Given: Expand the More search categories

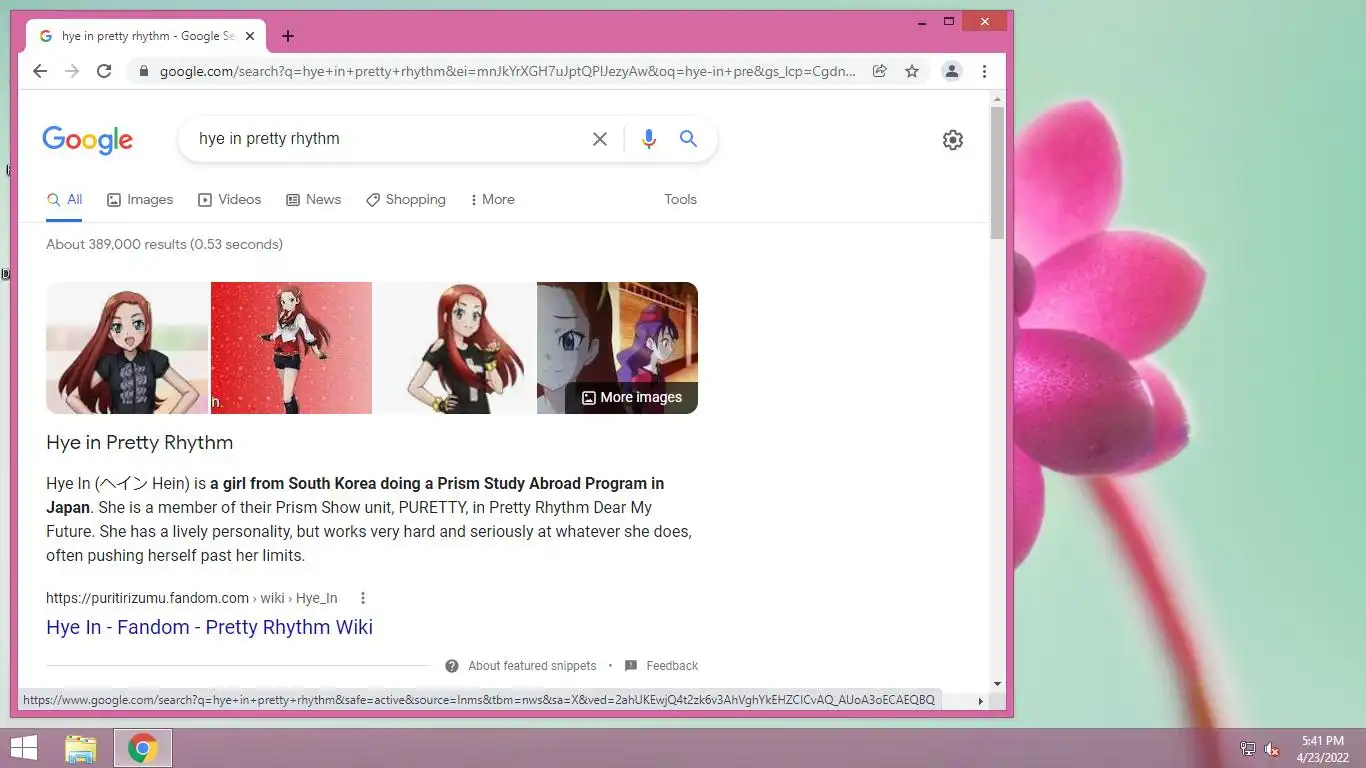Looking at the screenshot, I should [492, 199].
